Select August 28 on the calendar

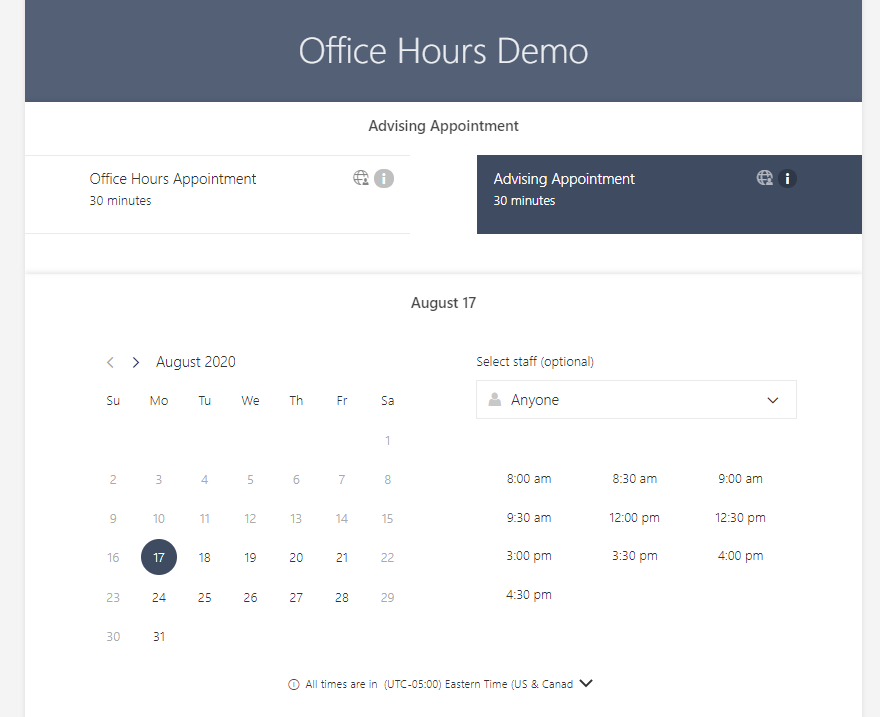point(342,598)
